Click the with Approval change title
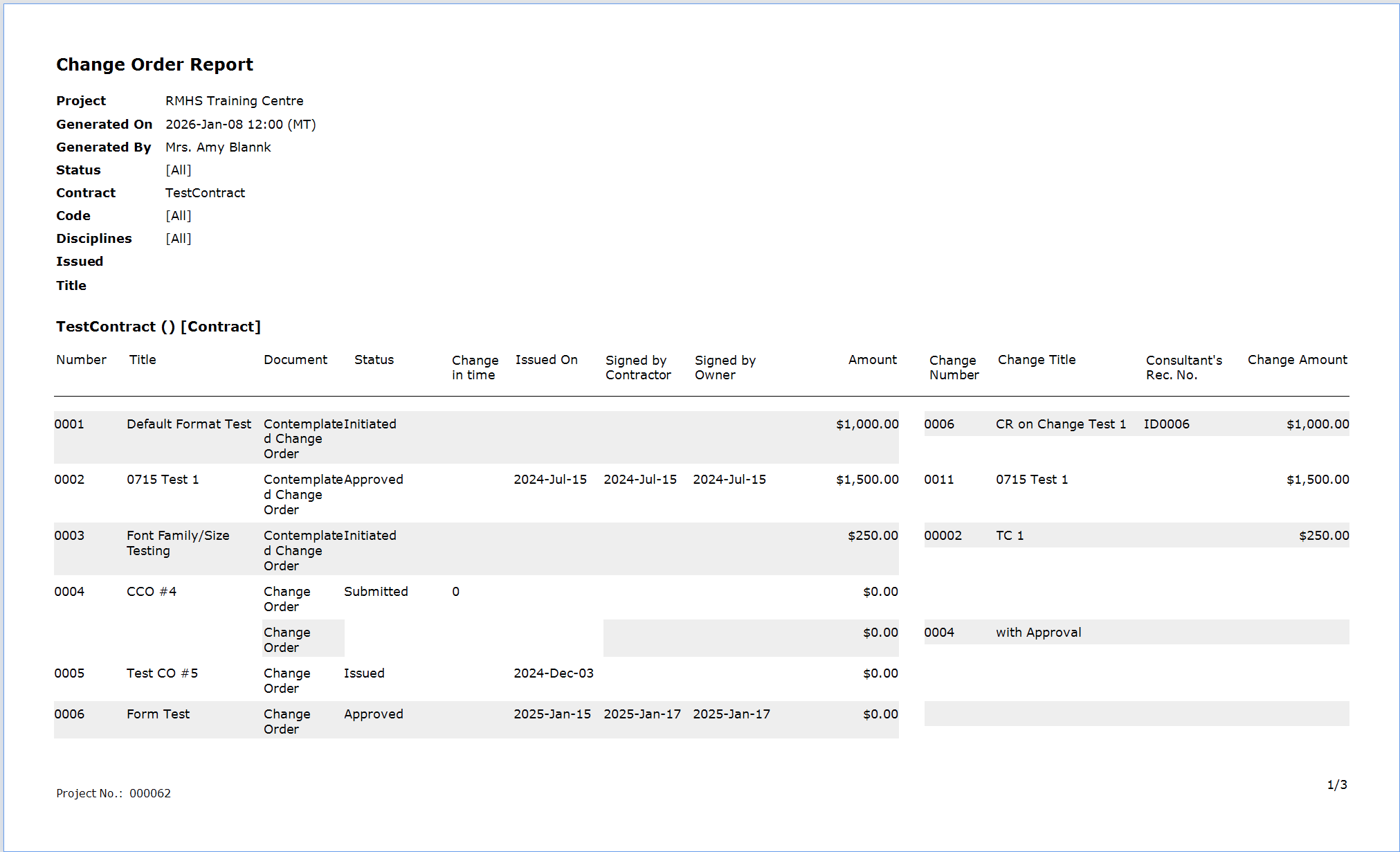Screen dimensions: 1400x852 pos(1039,633)
